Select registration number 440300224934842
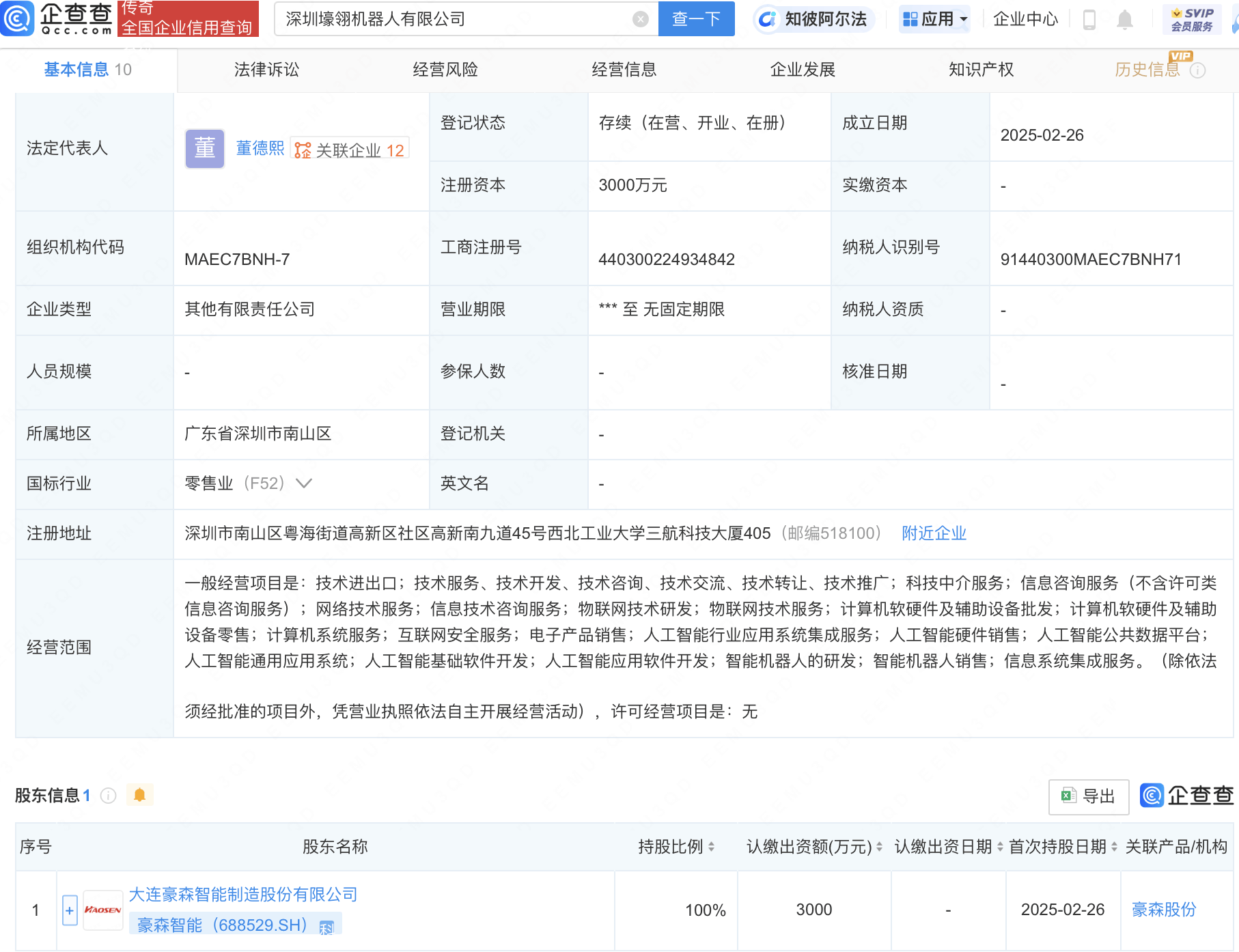Screen dimensions: 1239x952 [667, 260]
